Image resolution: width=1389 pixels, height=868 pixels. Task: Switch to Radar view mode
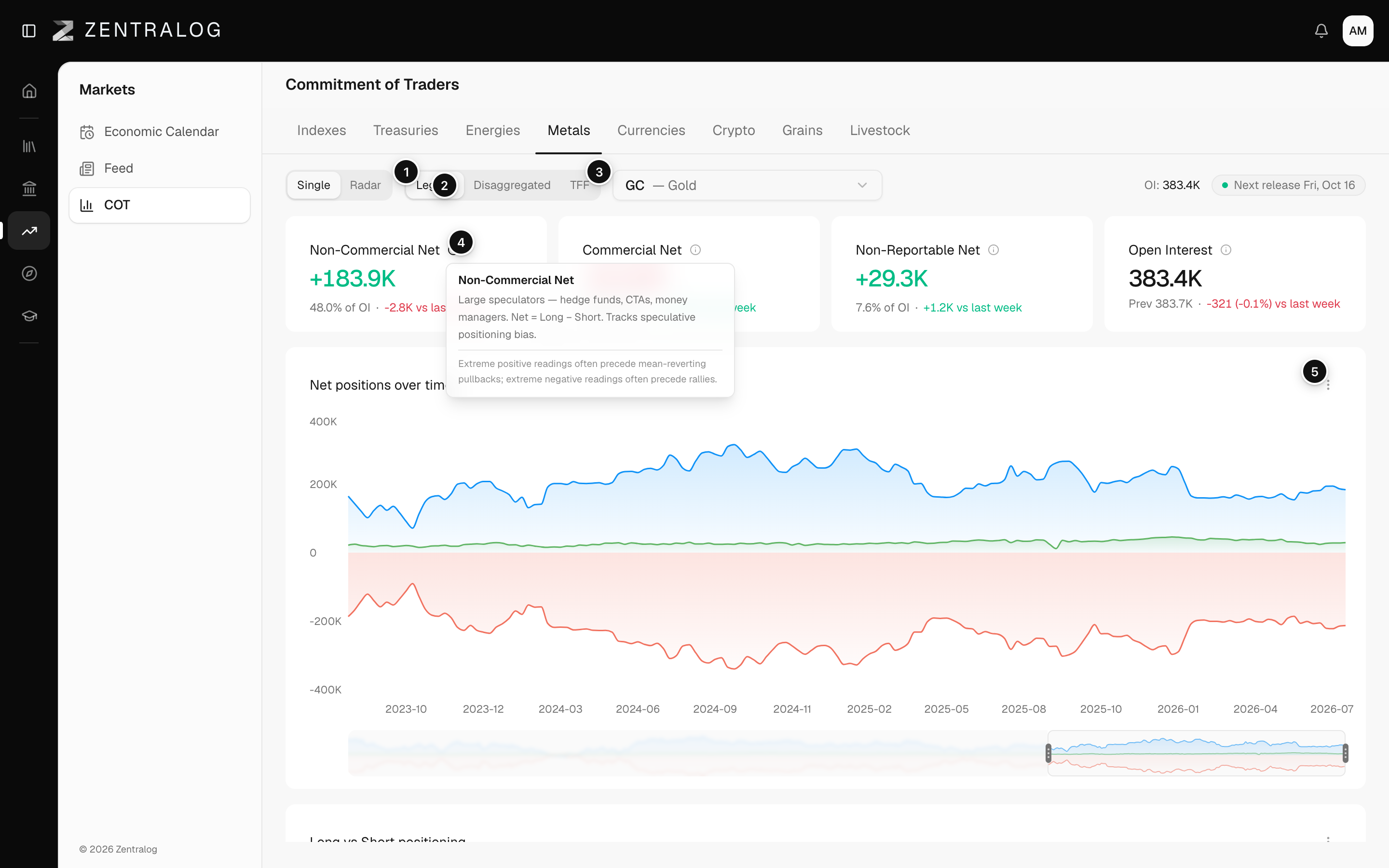pyautogui.click(x=365, y=185)
